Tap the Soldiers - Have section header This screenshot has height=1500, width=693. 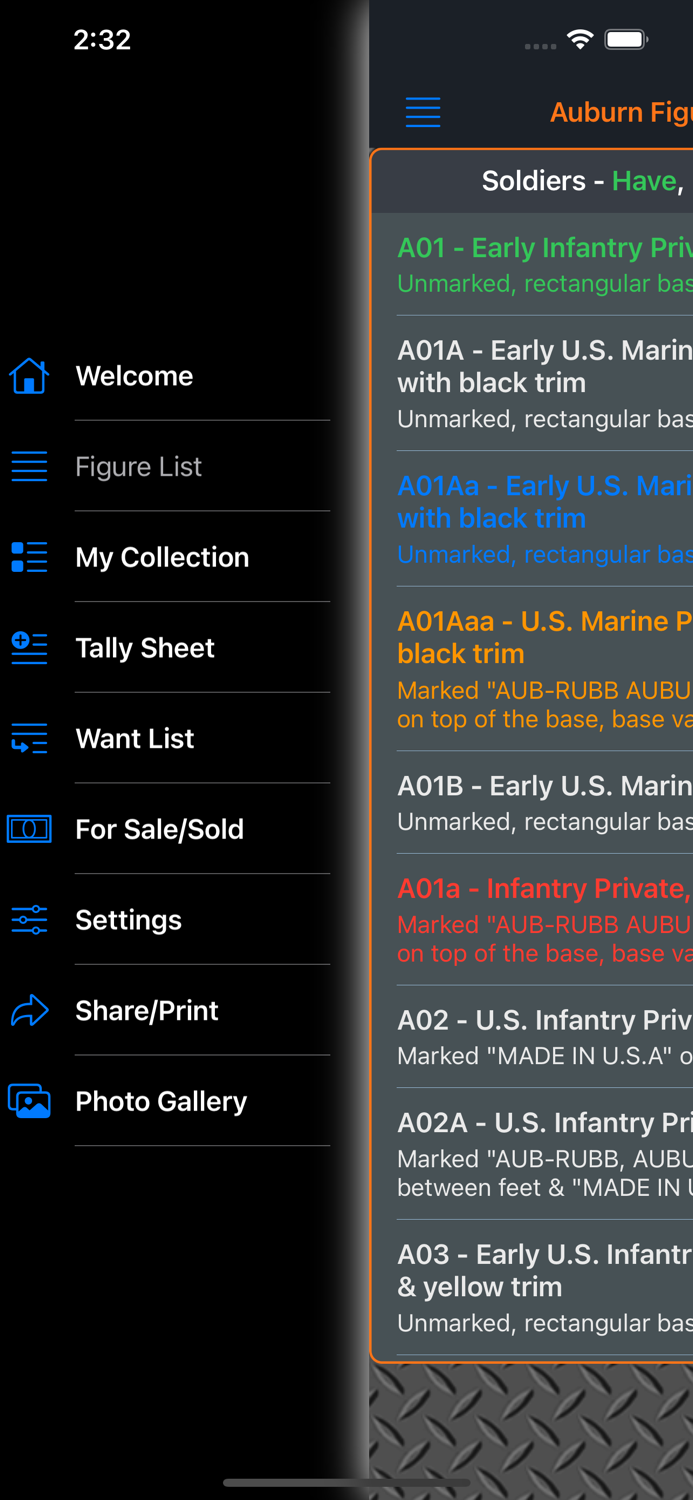(533, 181)
